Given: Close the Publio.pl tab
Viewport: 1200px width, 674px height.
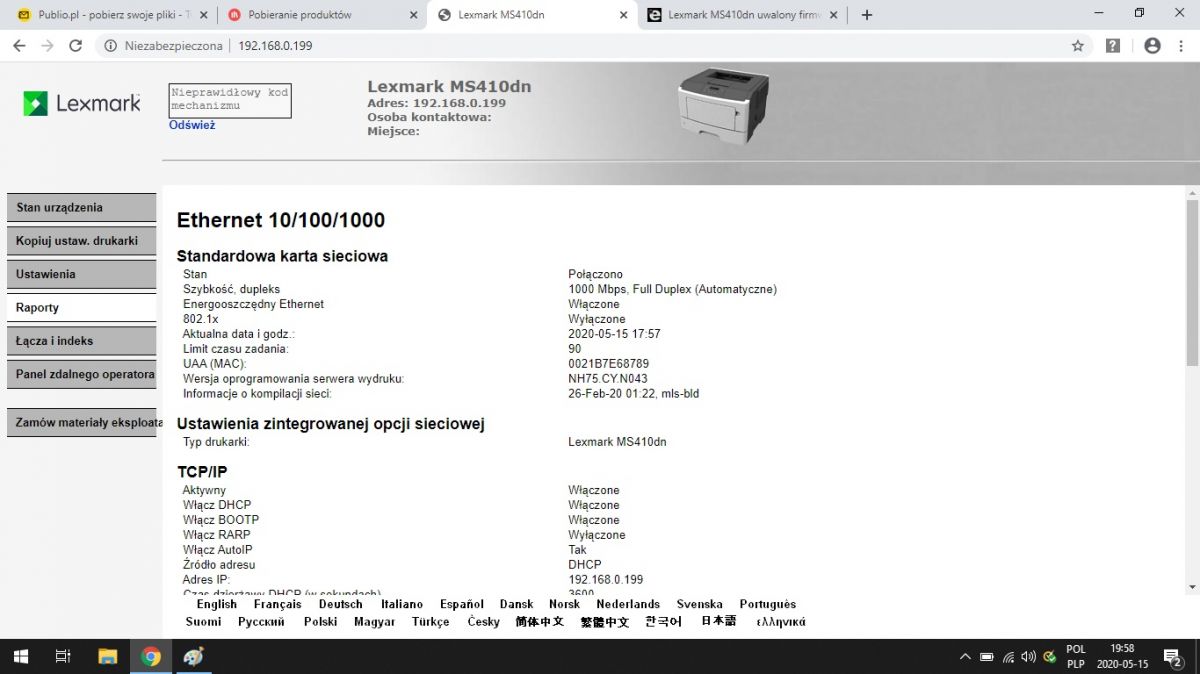Looking at the screenshot, I should (204, 15).
